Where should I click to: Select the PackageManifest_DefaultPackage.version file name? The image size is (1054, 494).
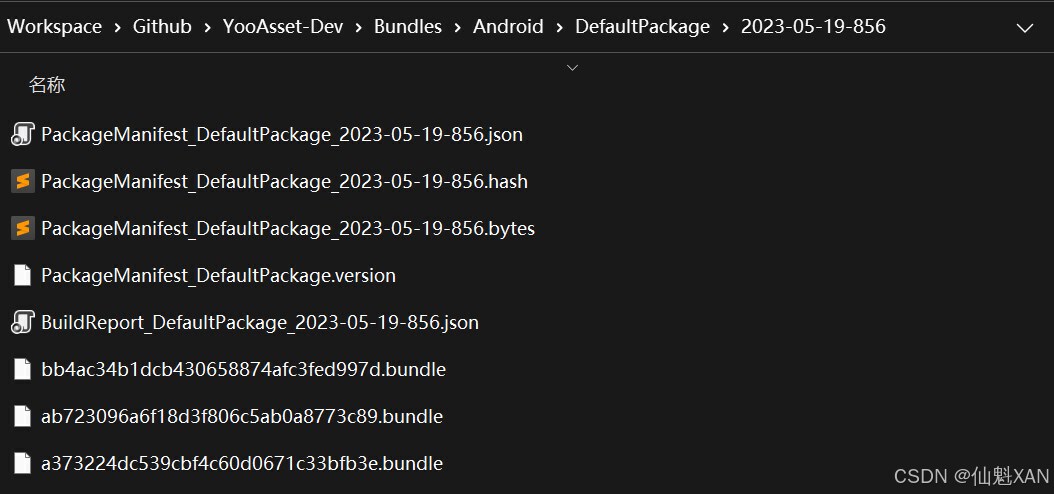(218, 275)
